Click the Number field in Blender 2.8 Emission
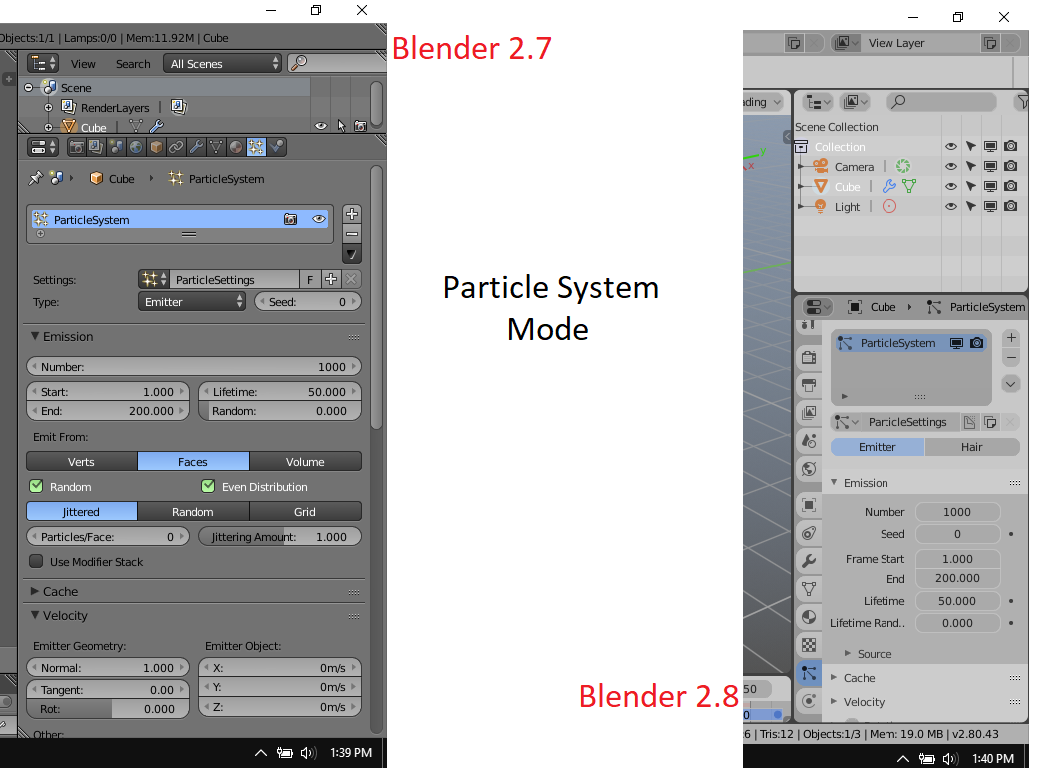The height and width of the screenshot is (768, 1046). pyautogui.click(x=957, y=512)
